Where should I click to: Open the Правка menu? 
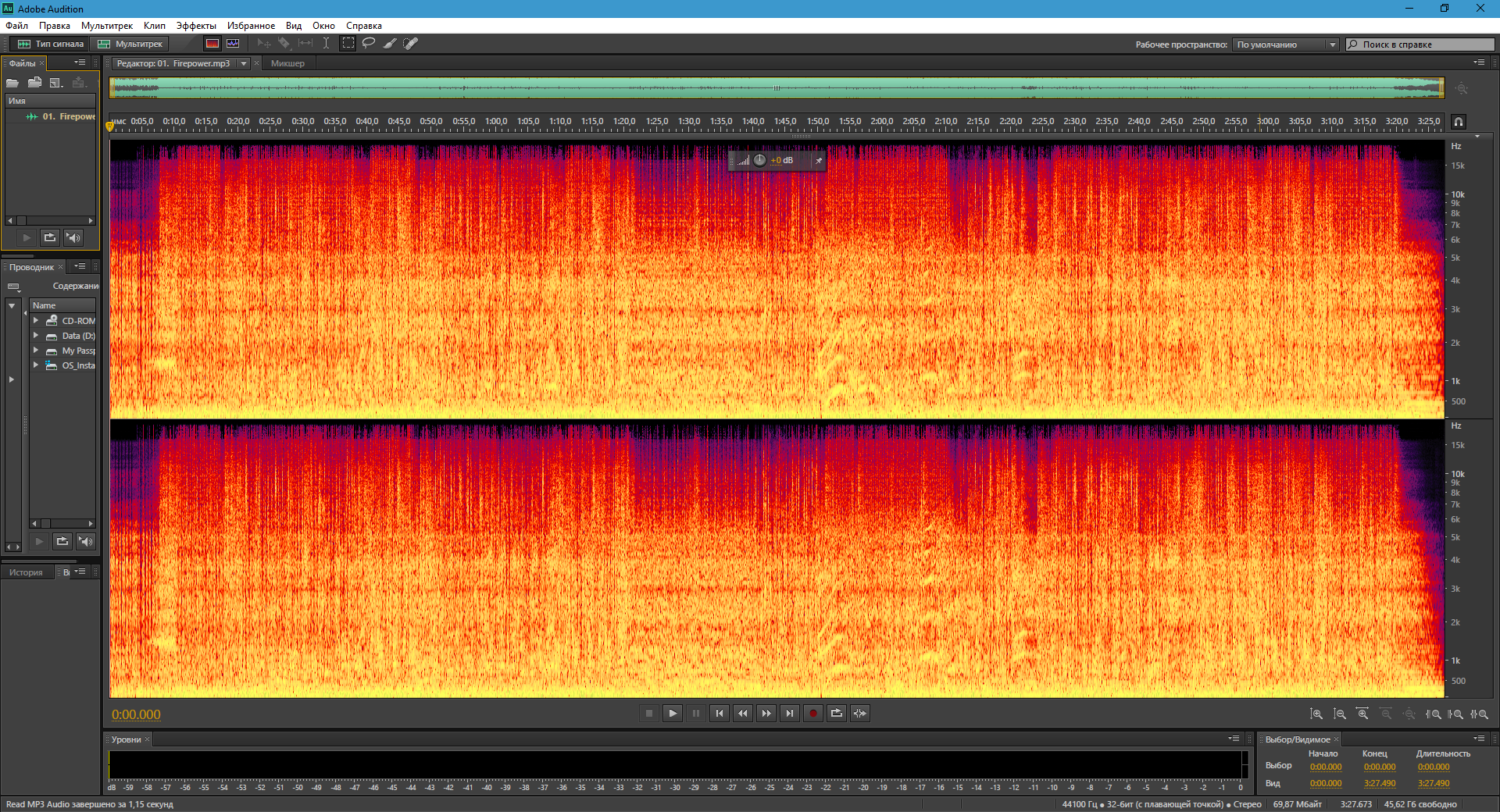55,26
